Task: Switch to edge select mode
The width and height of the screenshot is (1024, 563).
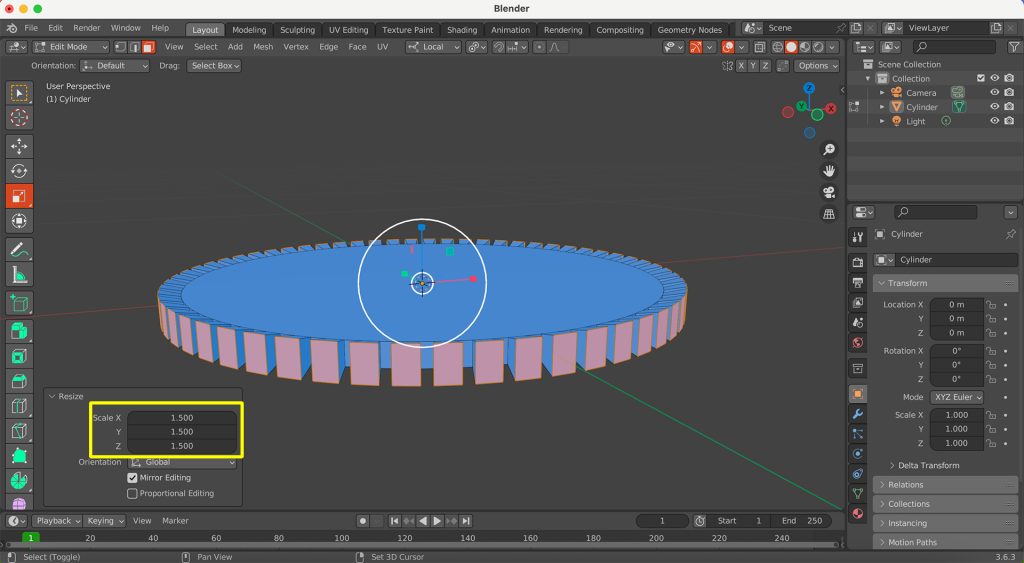Action: pyautogui.click(x=135, y=47)
